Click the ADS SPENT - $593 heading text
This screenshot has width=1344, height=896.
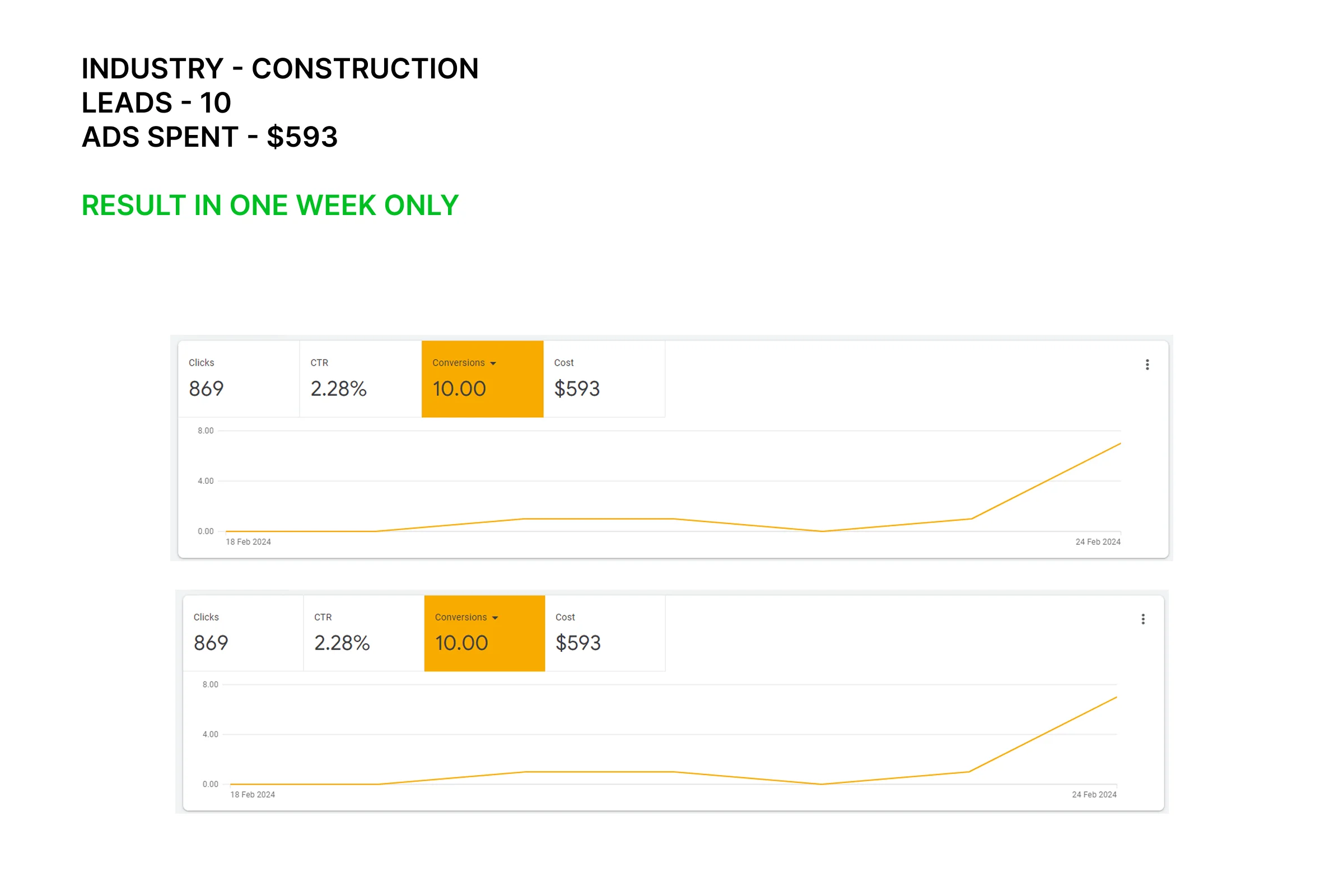click(x=209, y=137)
